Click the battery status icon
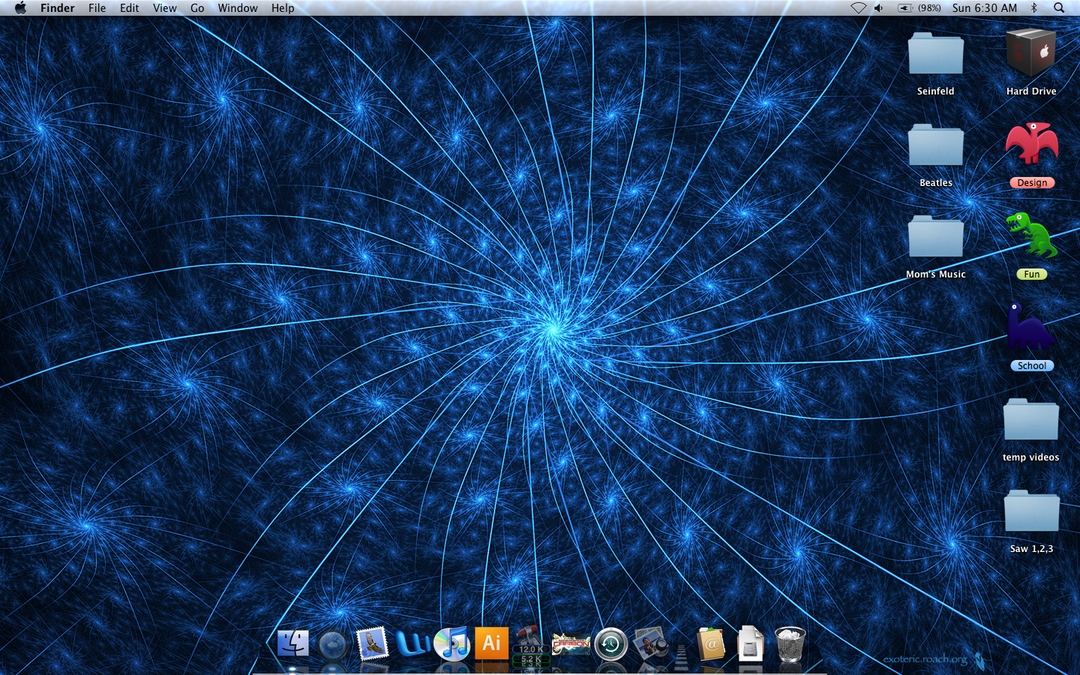 pos(904,8)
